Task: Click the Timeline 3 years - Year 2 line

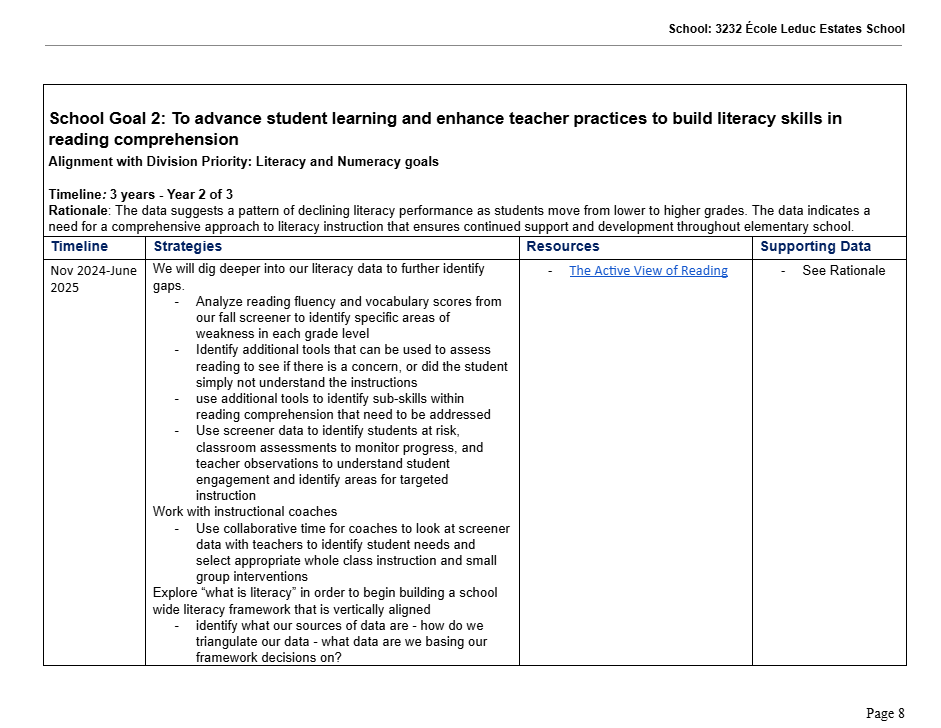Action: (141, 194)
